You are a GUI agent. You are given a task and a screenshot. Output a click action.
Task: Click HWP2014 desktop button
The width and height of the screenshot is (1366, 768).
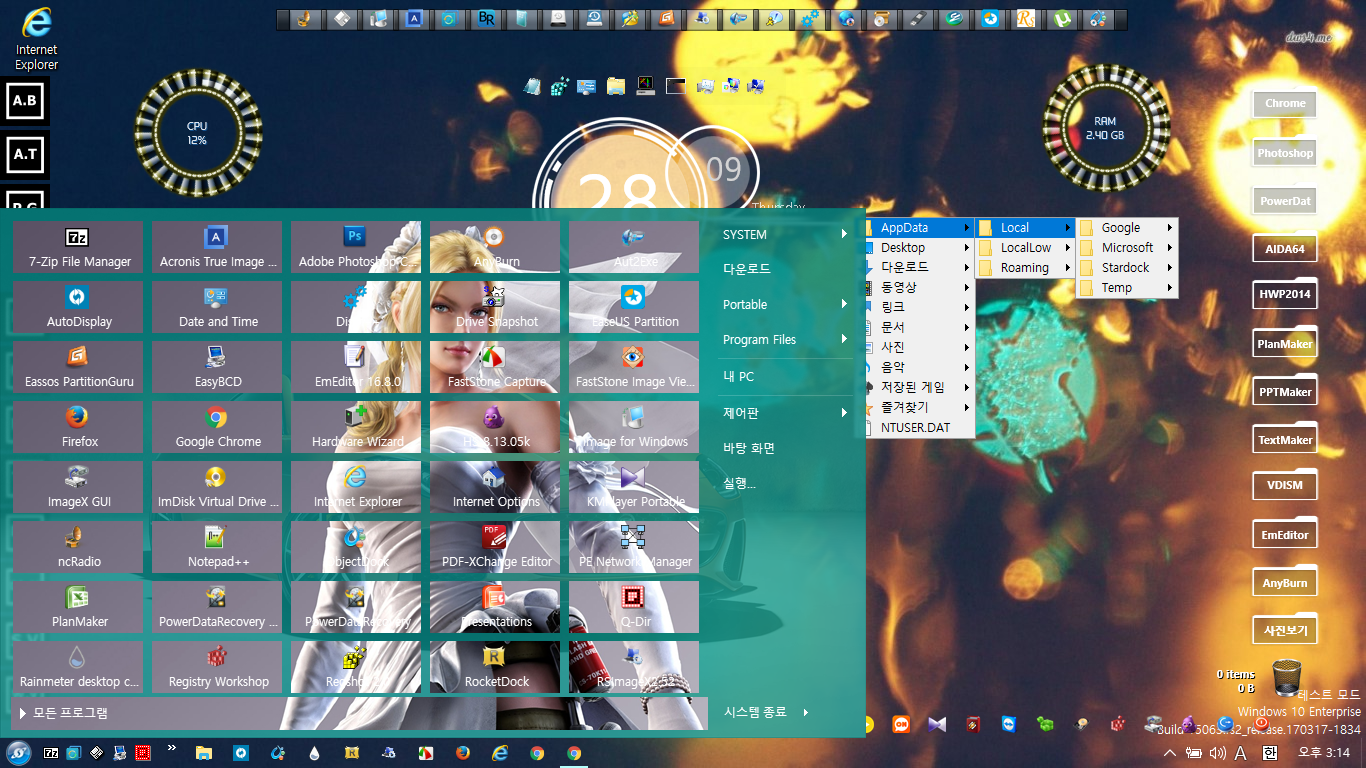coord(1285,295)
